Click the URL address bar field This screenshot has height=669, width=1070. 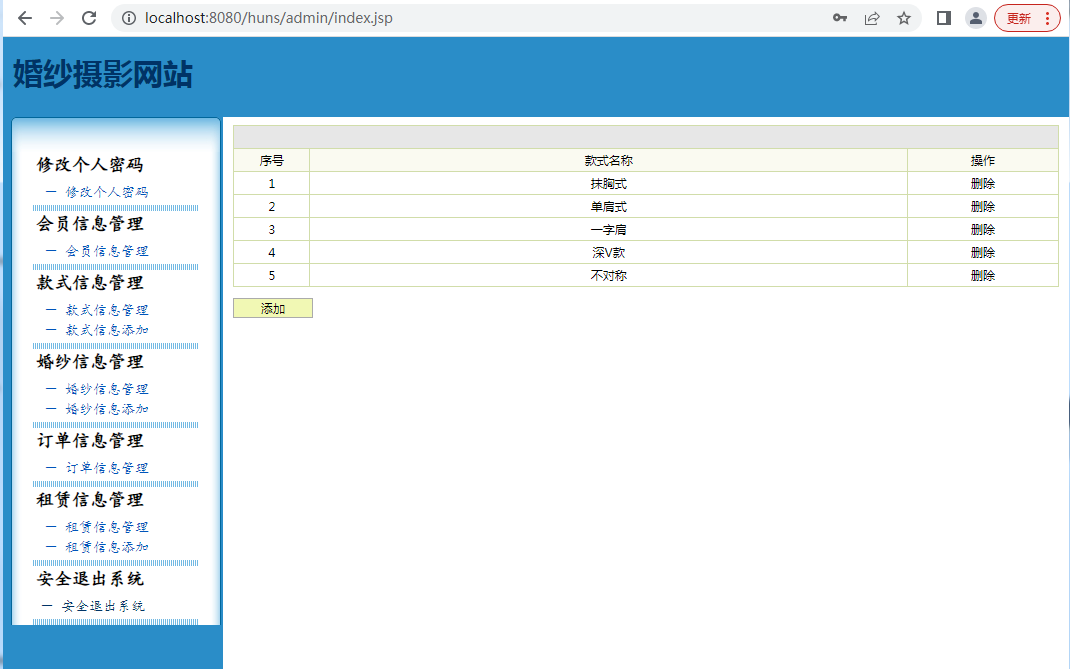[450, 18]
